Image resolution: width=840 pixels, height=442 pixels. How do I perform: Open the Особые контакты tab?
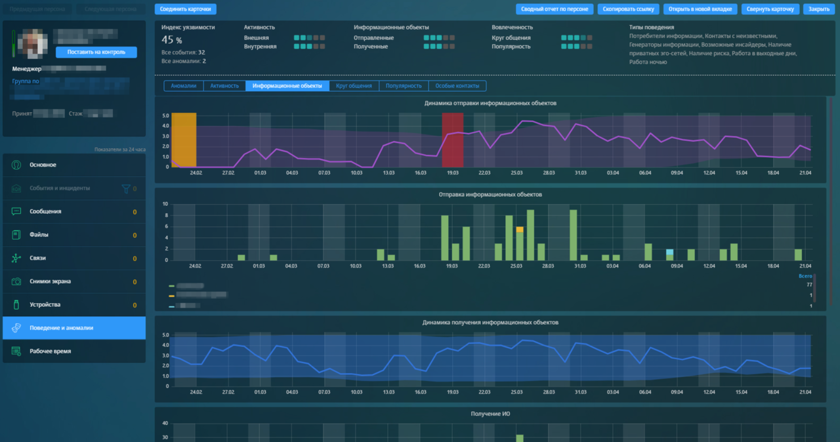[x=457, y=86]
